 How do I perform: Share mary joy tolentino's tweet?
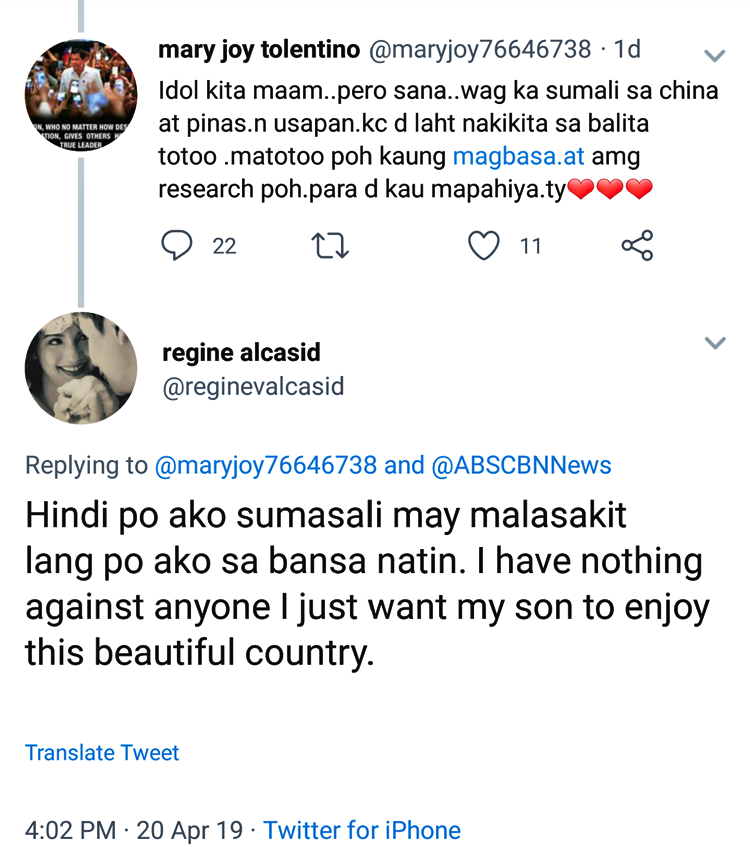[637, 245]
